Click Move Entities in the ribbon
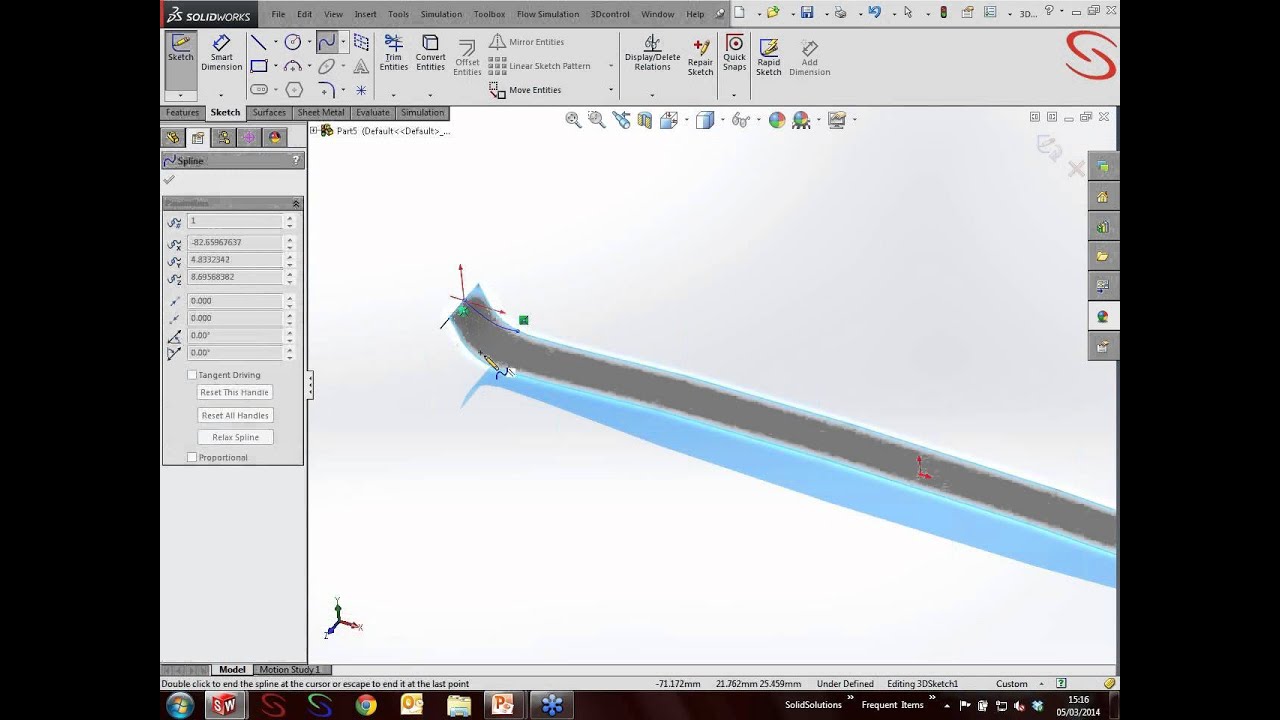 [526, 90]
